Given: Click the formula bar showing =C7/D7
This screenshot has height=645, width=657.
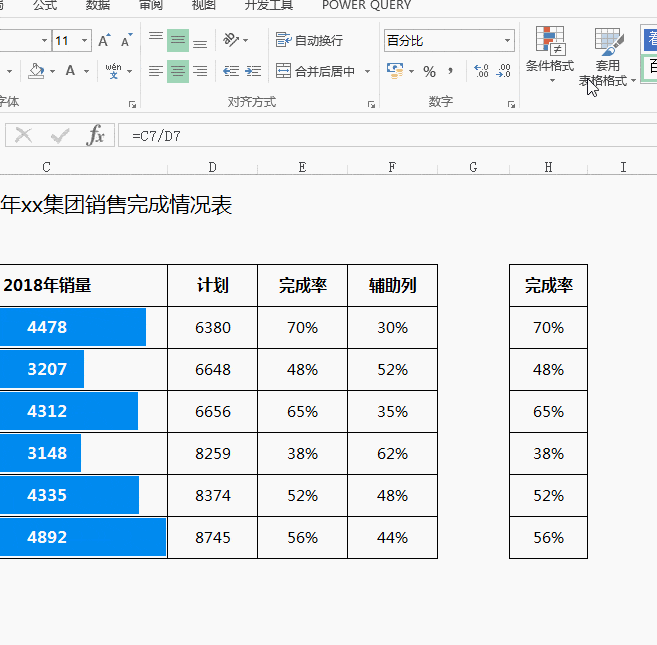Looking at the screenshot, I should tap(388, 135).
